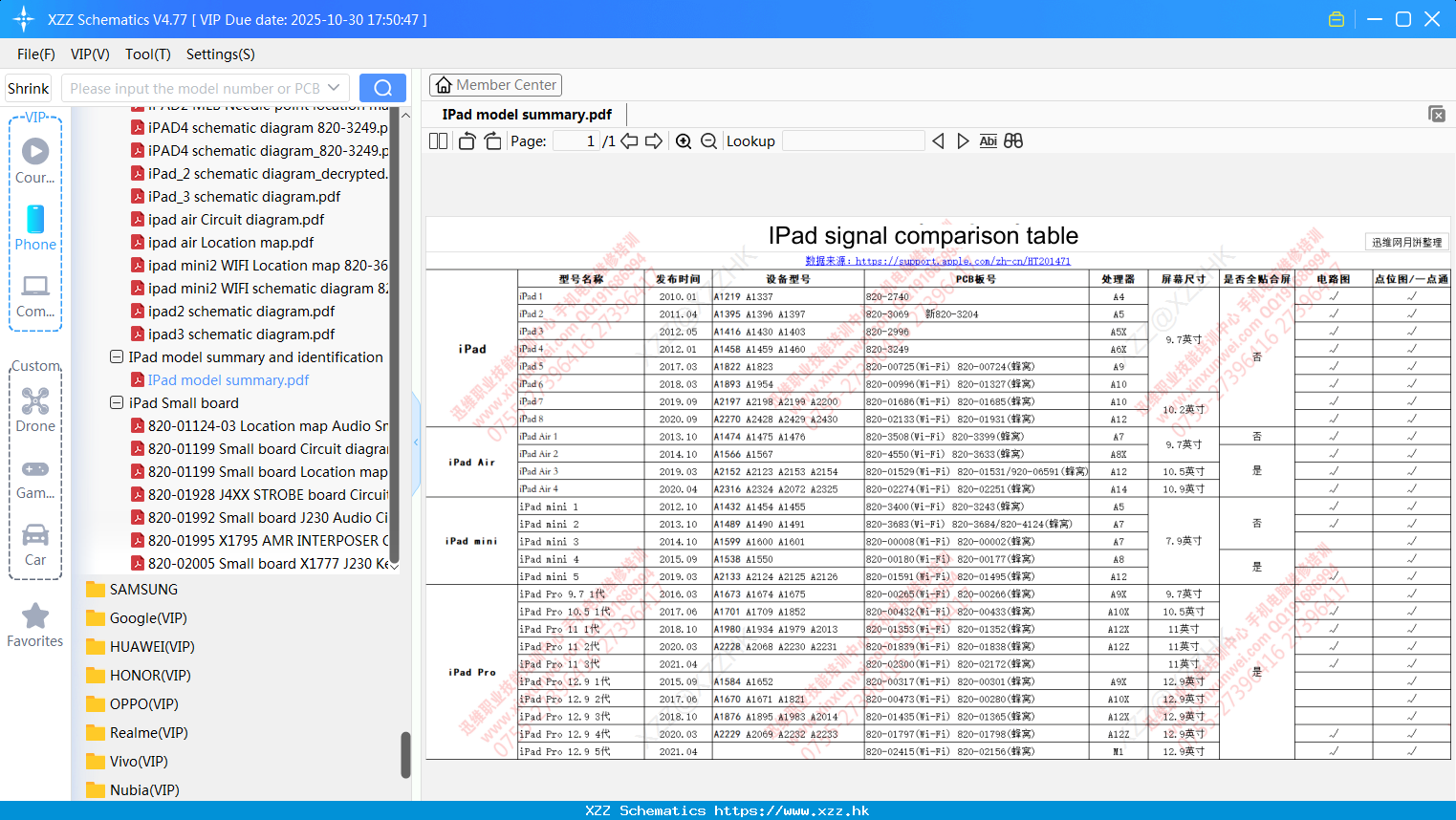Click the Shrink button
This screenshot has height=820, width=1456.
pos(28,88)
